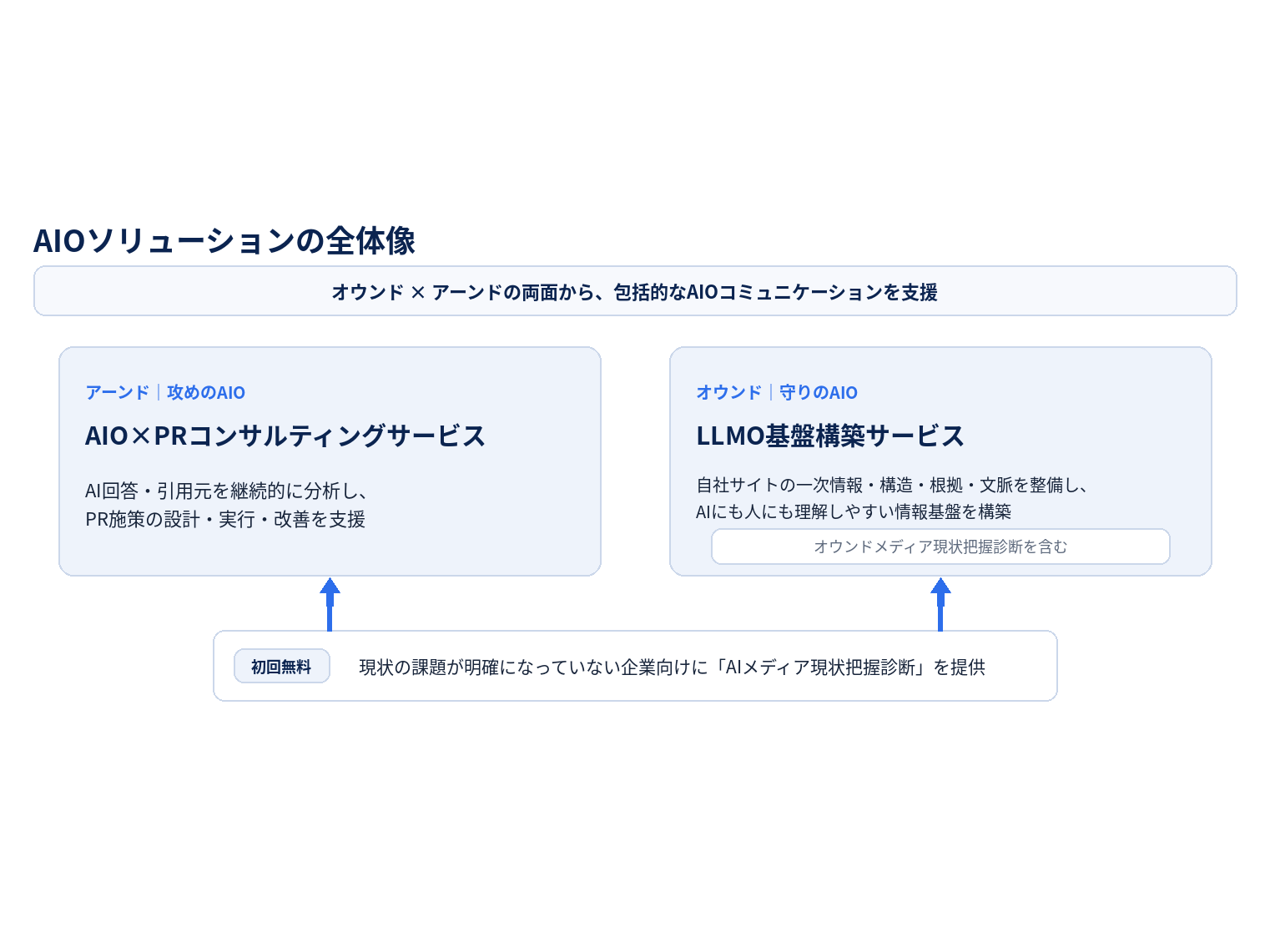The height and width of the screenshot is (952, 1270).
Task: Click the "オウンドメディア現状把握診断を含む" pill
Action: point(940,547)
